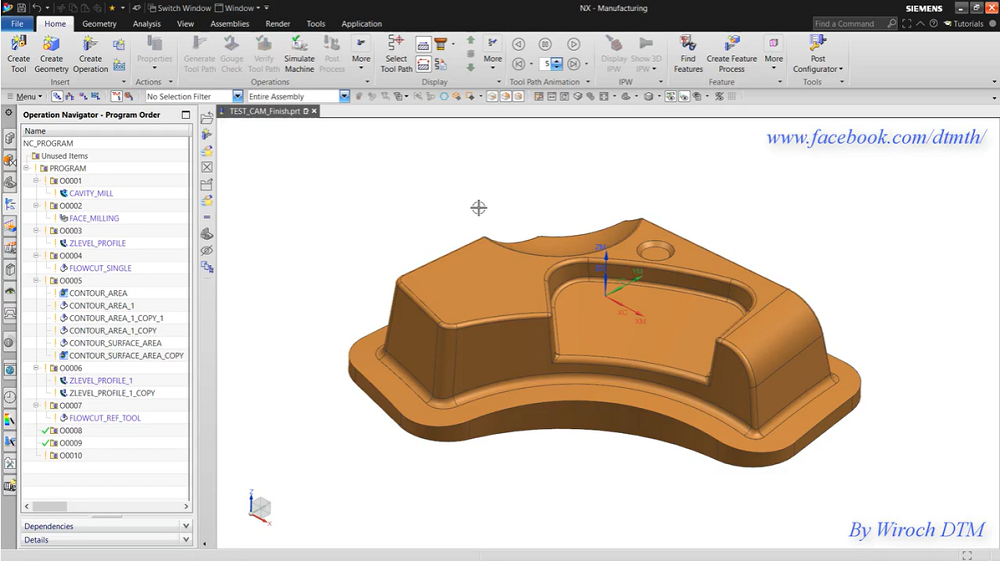Screen dimensions: 1000x561
Task: Click Create Feature Process icon
Action: (732, 54)
